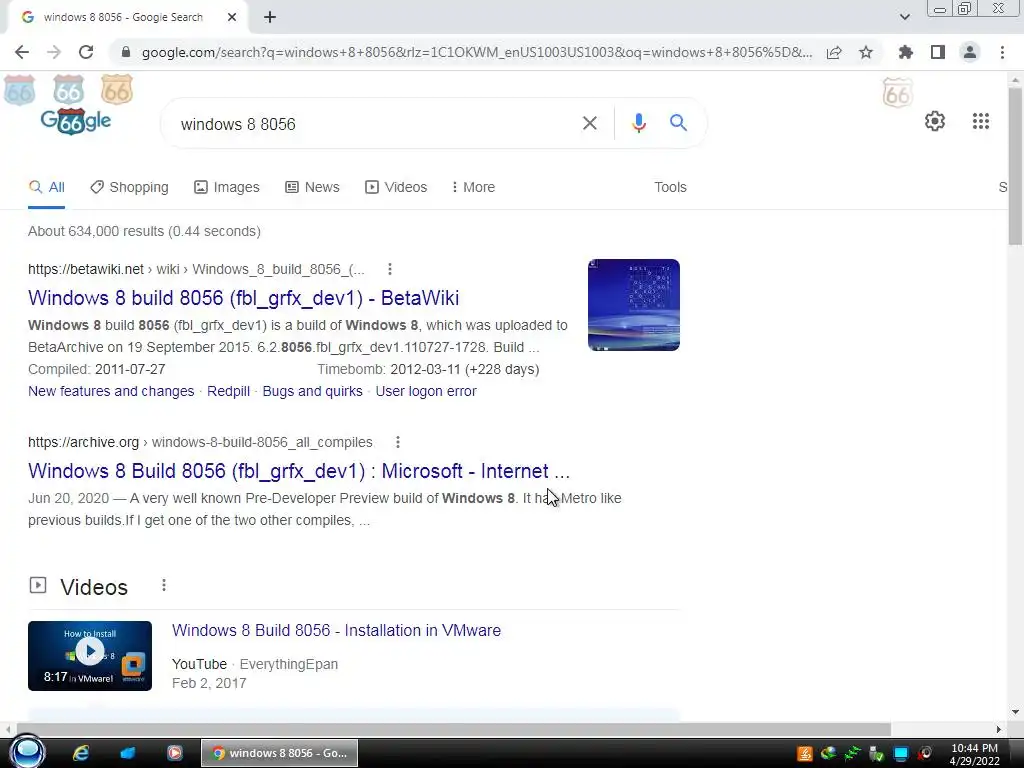Open options menu for archive.org result

click(x=398, y=442)
